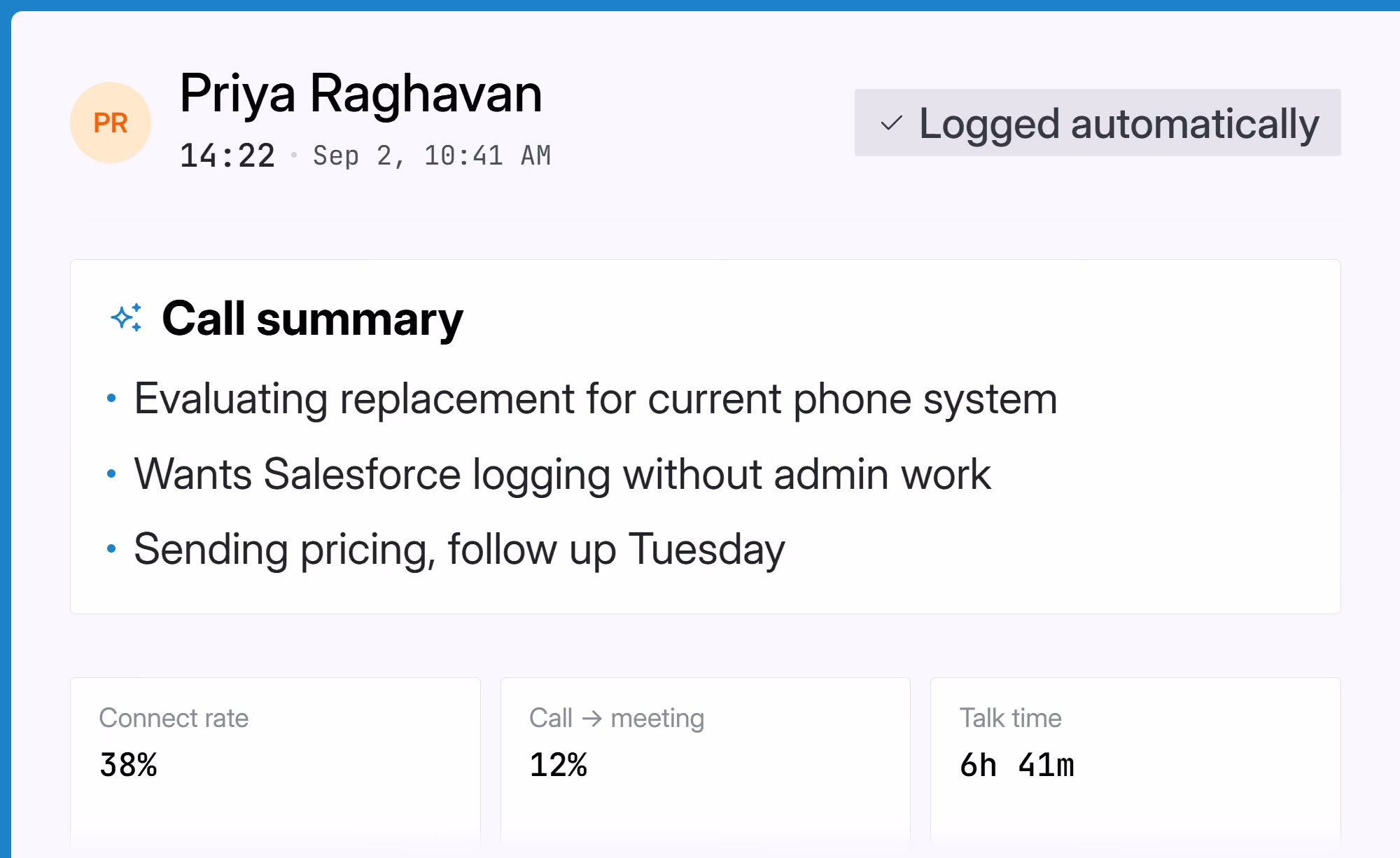Viewport: 1400px width, 858px height.
Task: Open the Talk time stat card
Action: [1135, 763]
